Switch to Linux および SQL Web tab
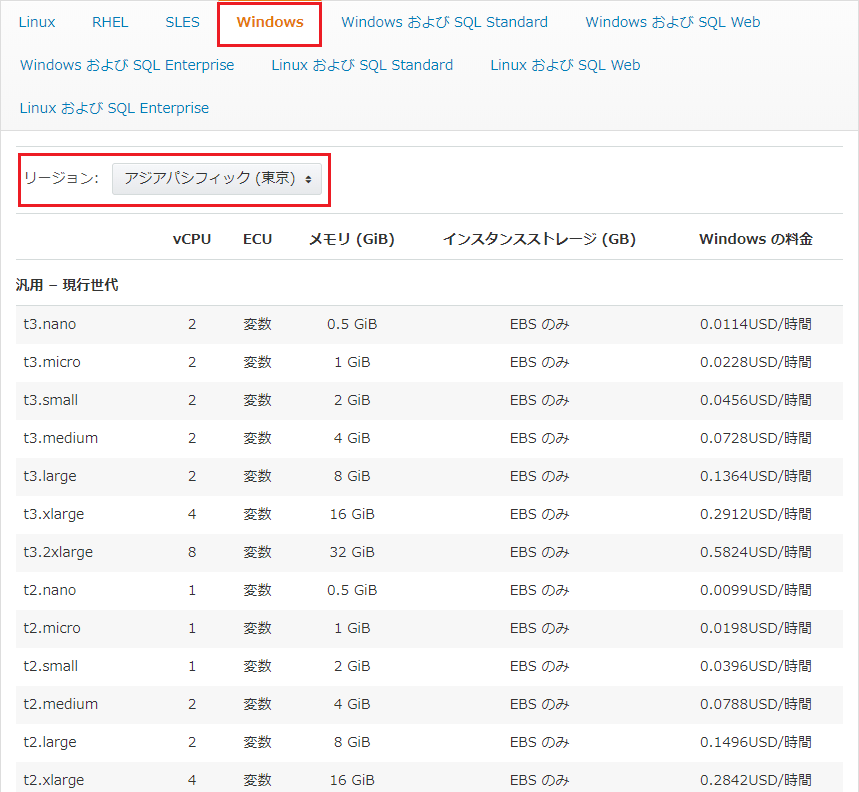The height and width of the screenshot is (792, 859). [565, 65]
